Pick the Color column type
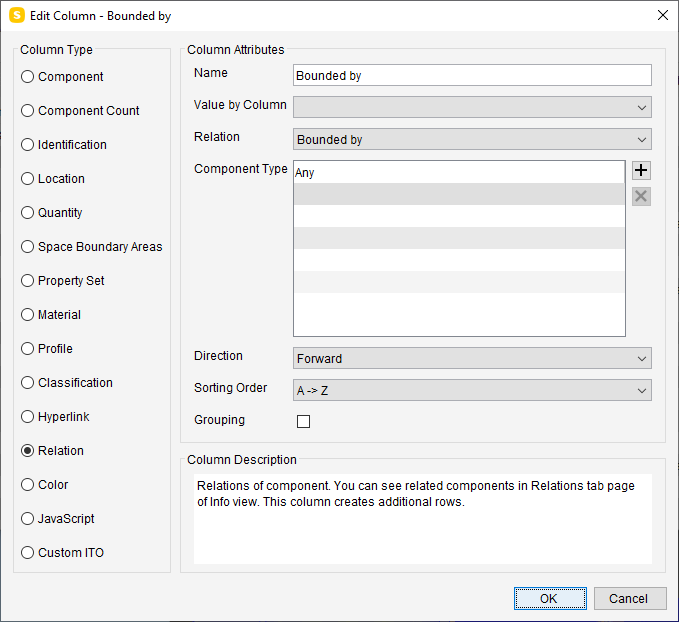Viewport: 679px width, 622px height. click(x=27, y=485)
